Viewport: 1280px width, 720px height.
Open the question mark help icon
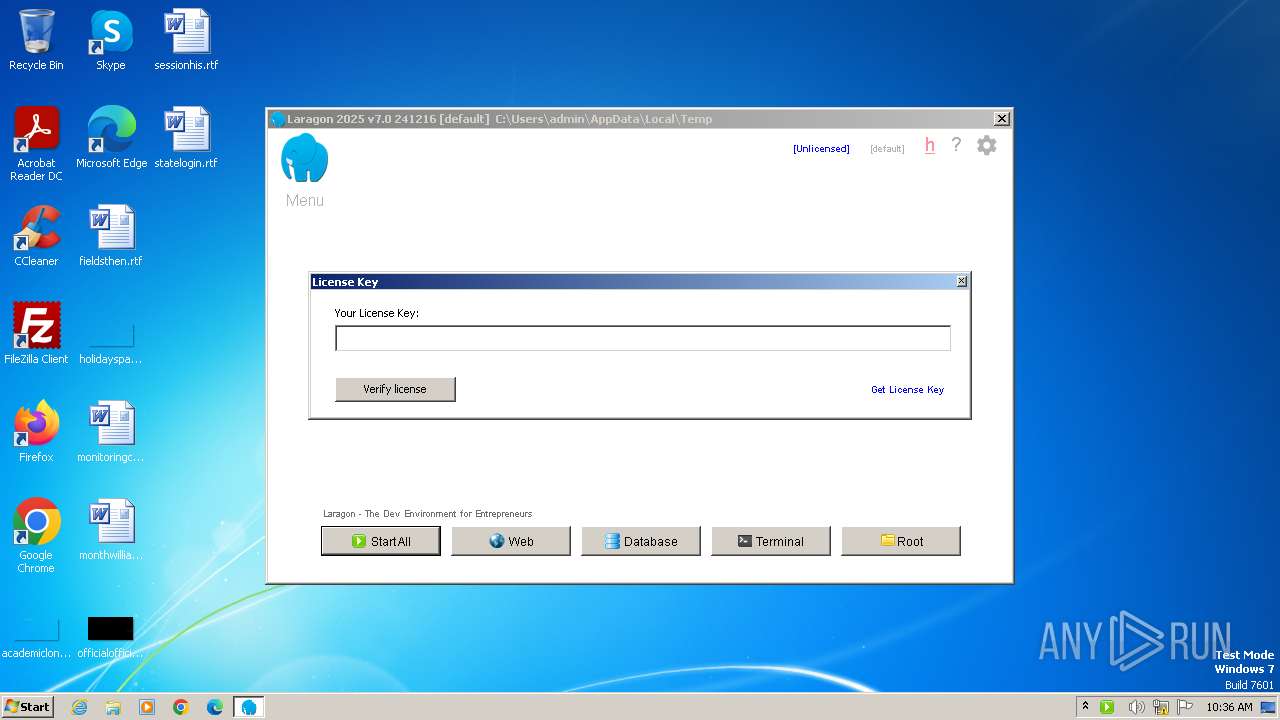pos(956,145)
